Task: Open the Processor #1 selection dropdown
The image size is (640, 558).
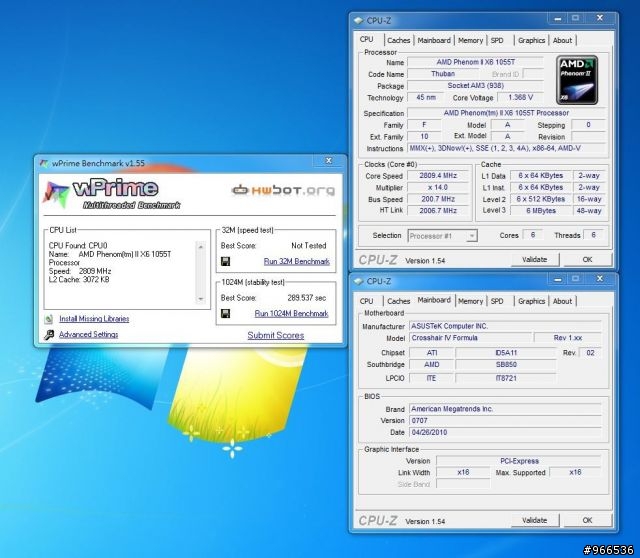Action: [471, 236]
